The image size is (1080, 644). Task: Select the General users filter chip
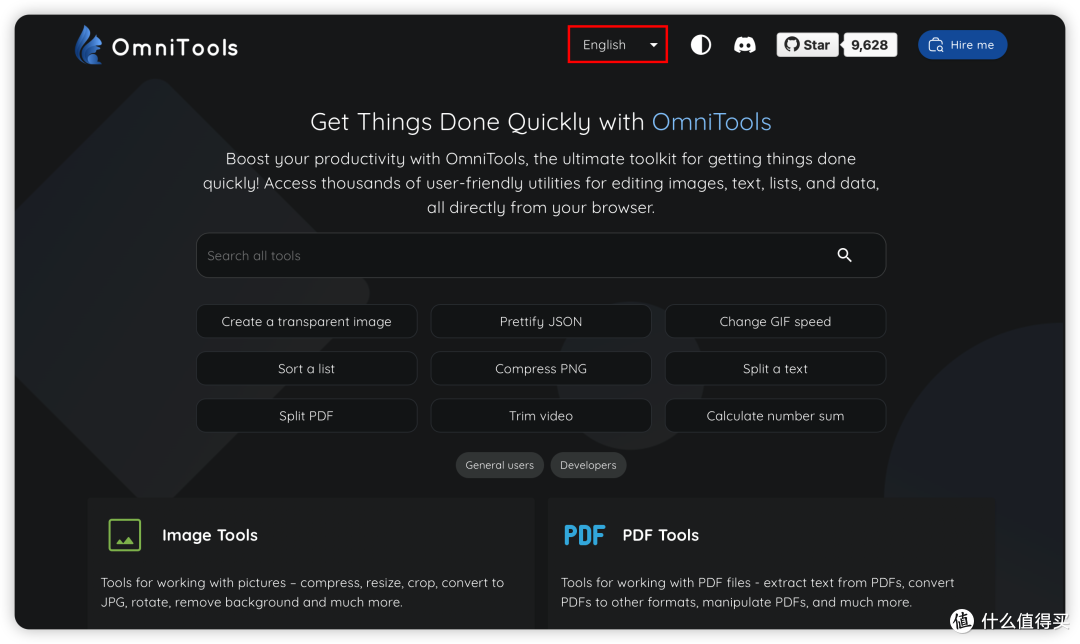(x=499, y=465)
